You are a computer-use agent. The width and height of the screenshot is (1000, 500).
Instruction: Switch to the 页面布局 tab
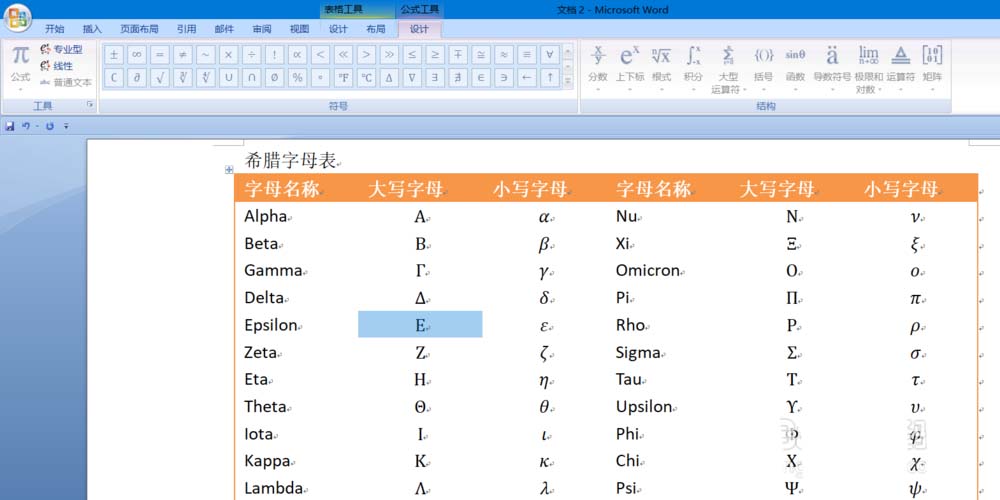point(139,29)
